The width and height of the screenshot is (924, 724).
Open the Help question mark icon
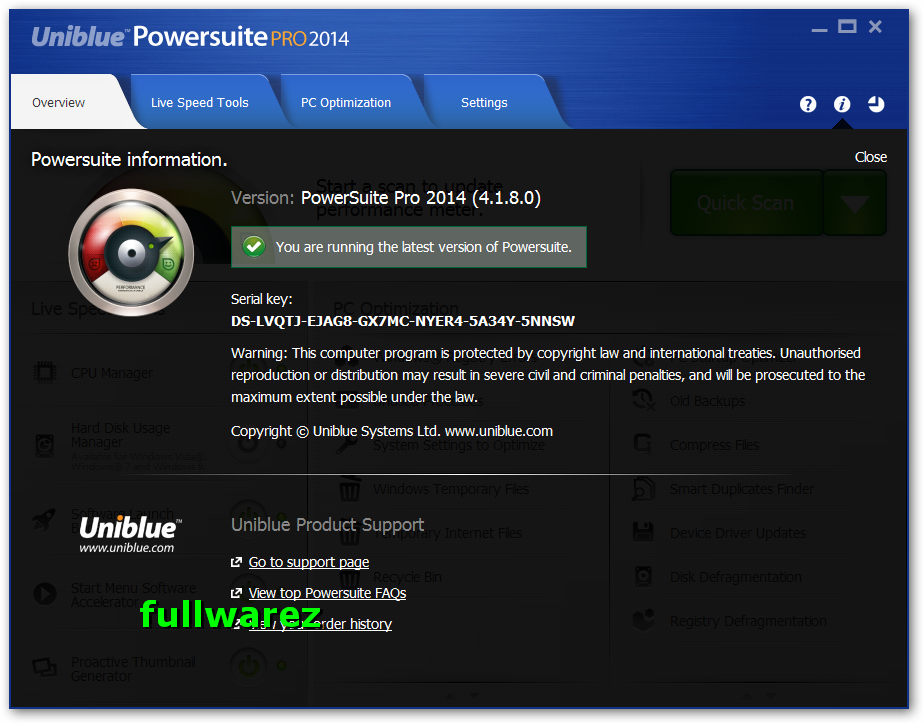point(808,105)
